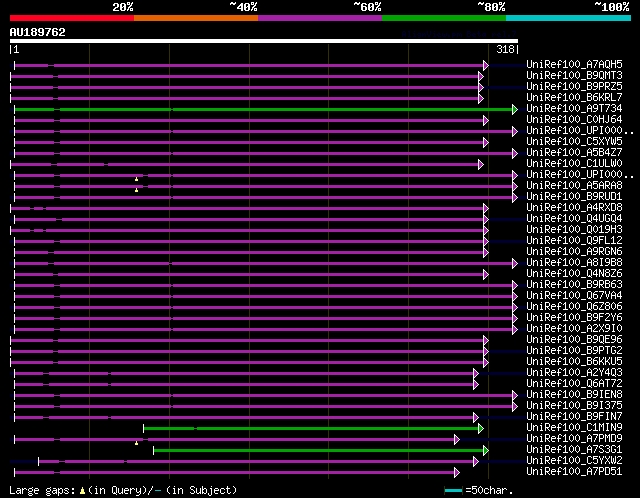Click the AU189762 query name label
Image resolution: width=640 pixels, height=498 pixels.
38,32
